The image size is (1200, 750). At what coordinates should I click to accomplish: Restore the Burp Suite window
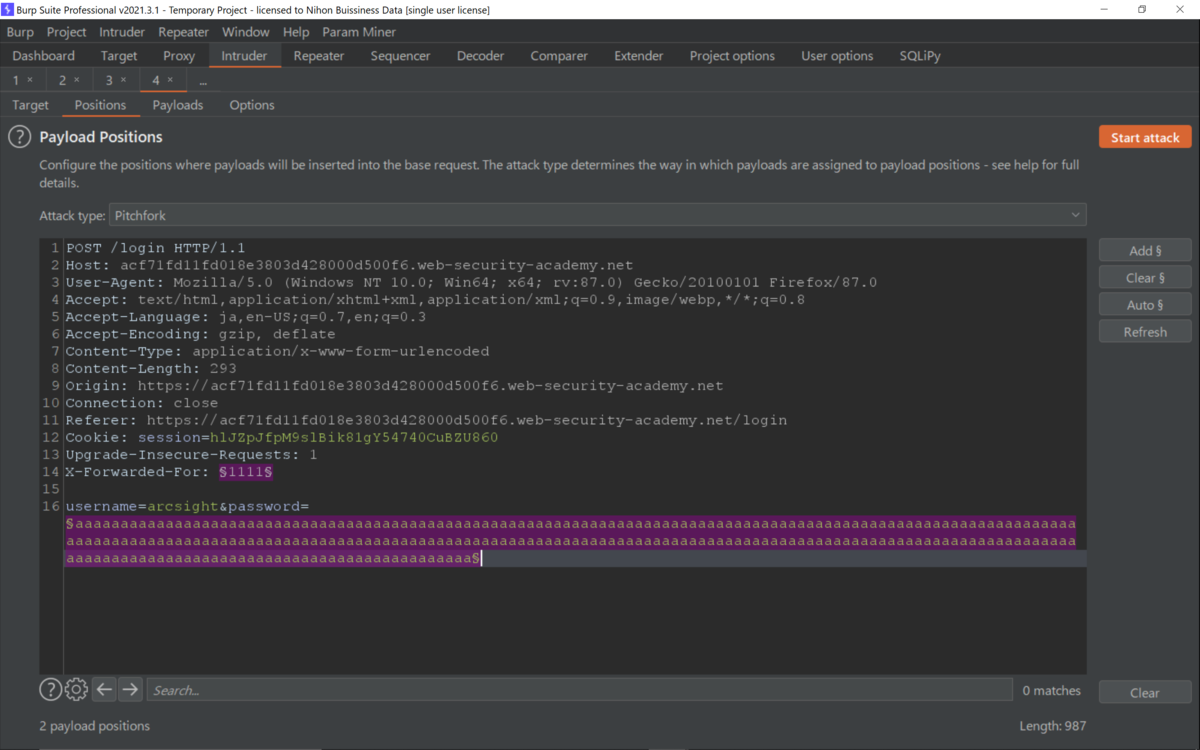(x=1141, y=9)
